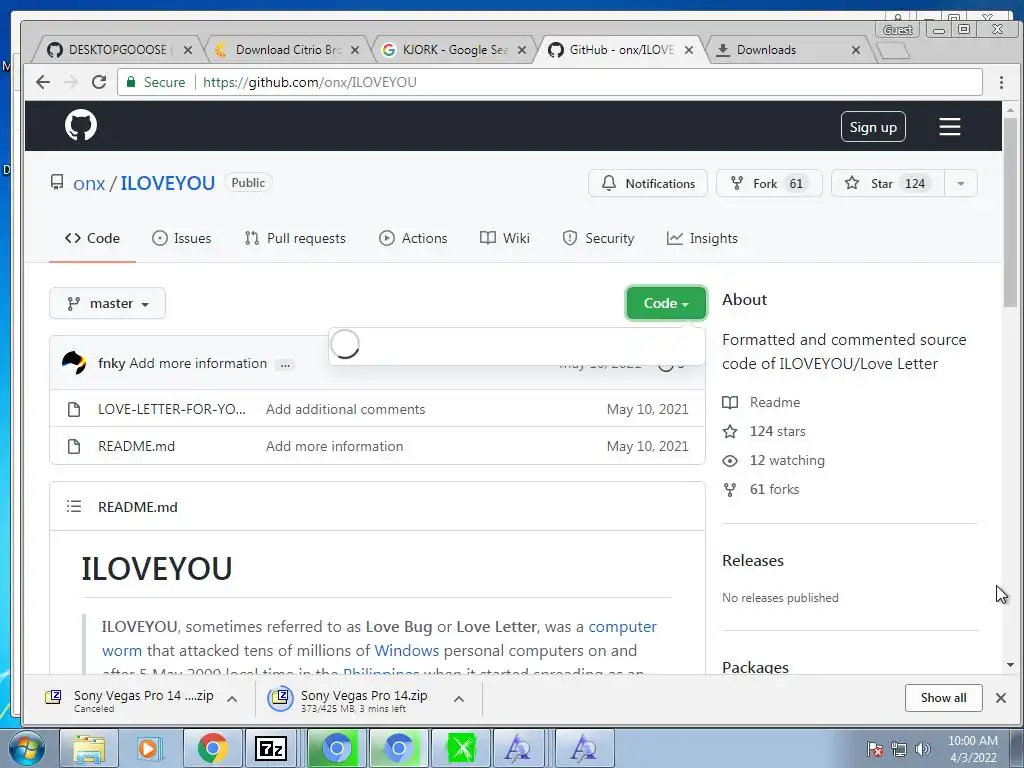Switch to the Pull requests tab

tap(295, 238)
